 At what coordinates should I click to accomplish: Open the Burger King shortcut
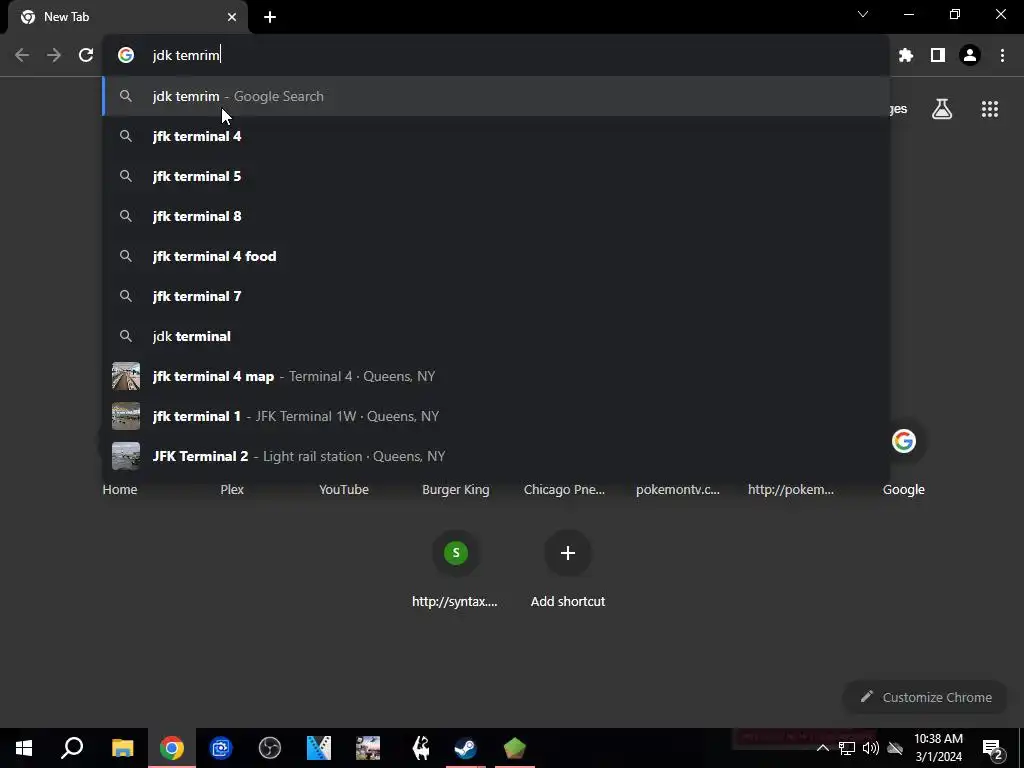pos(455,489)
